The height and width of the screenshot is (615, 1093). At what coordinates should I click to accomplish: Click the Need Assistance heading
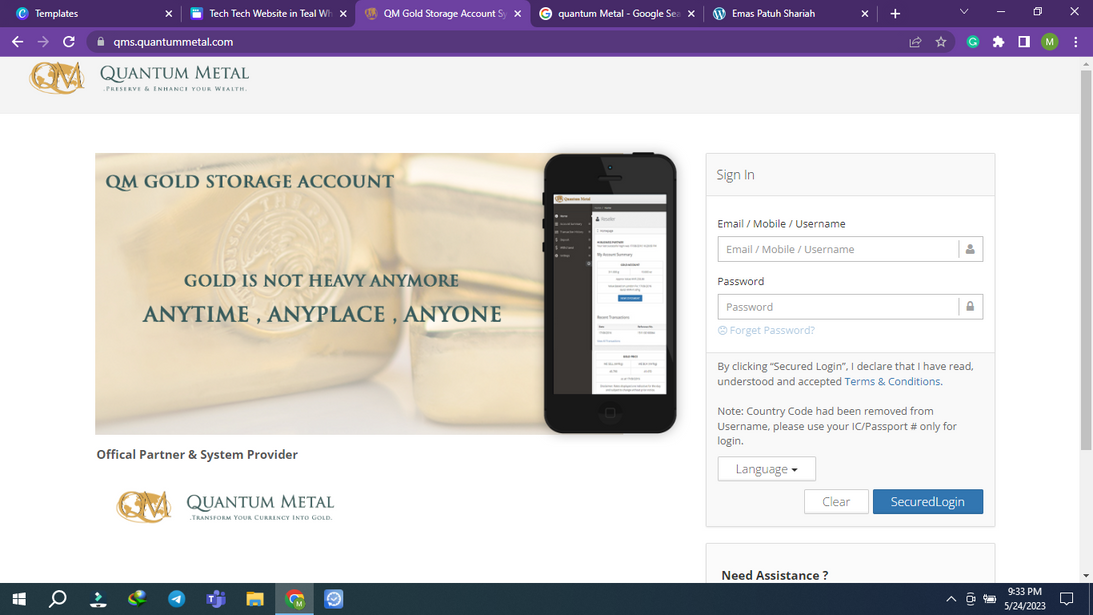tap(774, 575)
